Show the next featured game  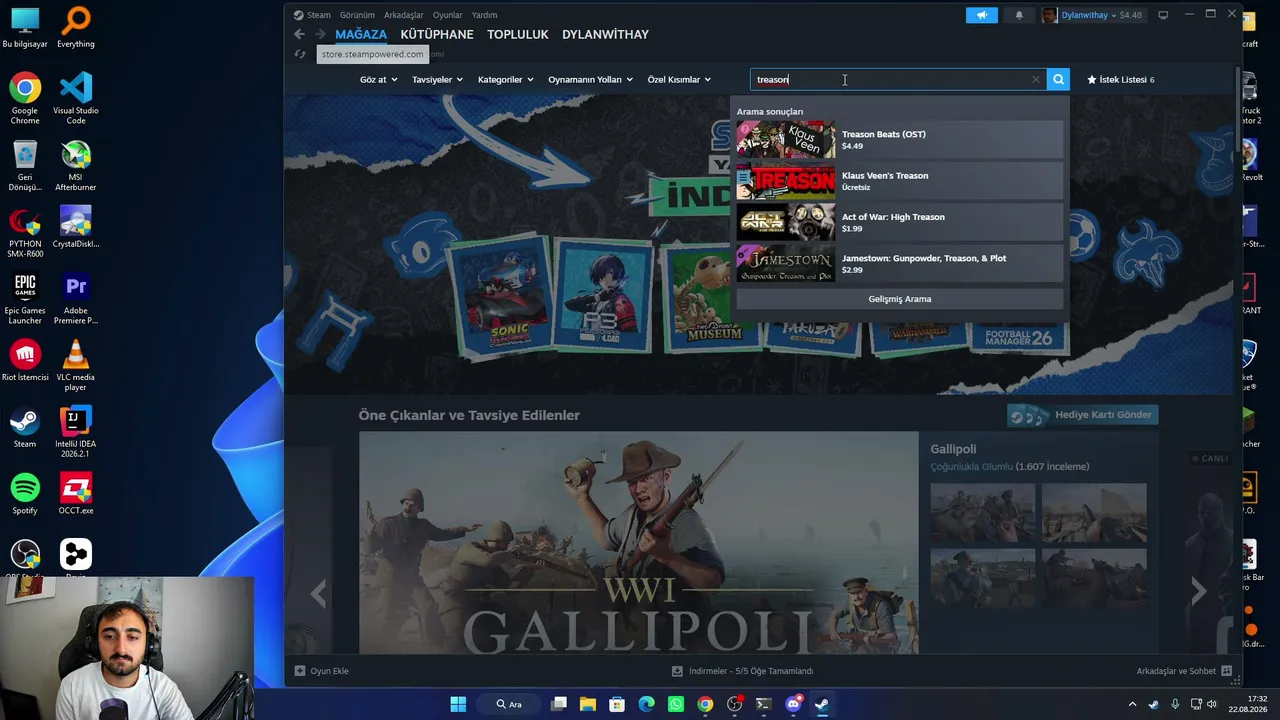point(1198,591)
